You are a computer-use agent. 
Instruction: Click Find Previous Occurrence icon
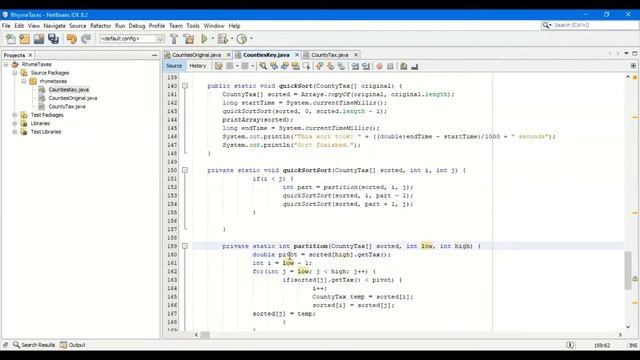[x=274, y=66]
